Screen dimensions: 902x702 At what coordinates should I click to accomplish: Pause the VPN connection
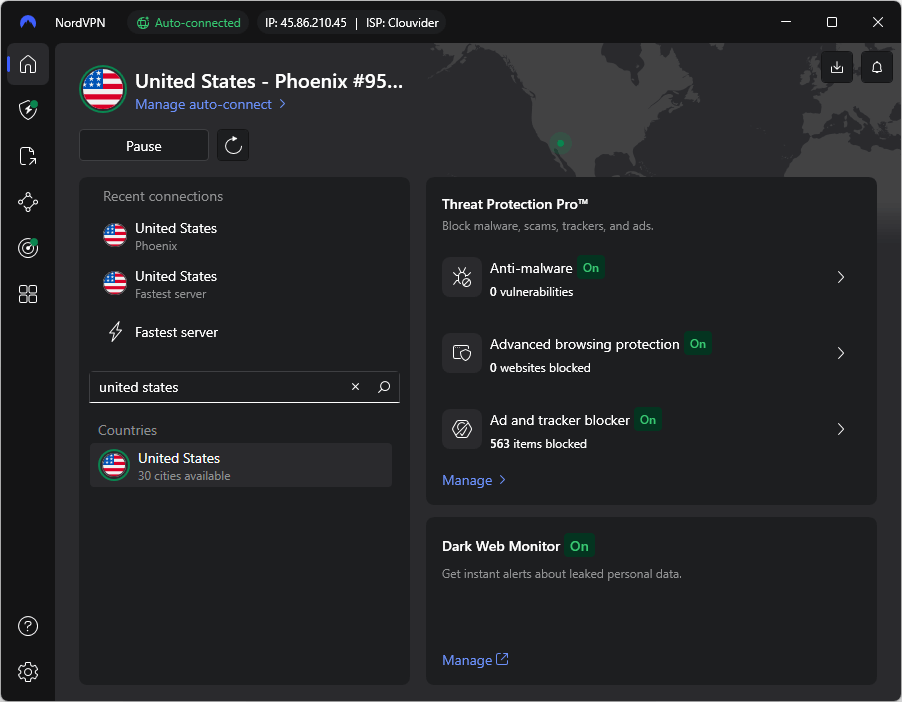[x=143, y=145]
